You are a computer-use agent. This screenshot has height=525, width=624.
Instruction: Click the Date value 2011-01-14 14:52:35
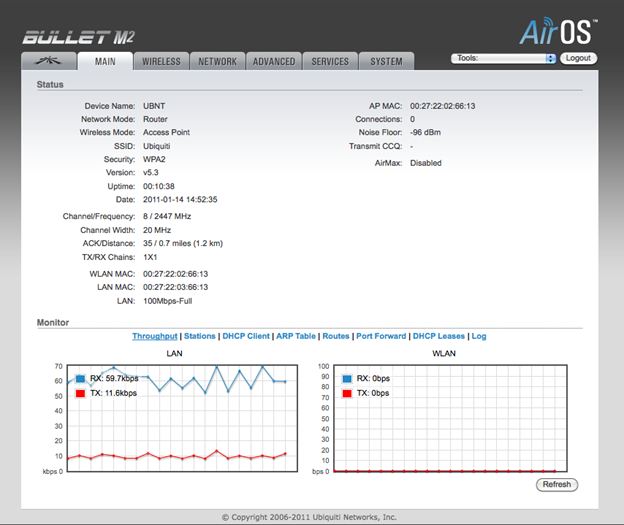pos(180,199)
